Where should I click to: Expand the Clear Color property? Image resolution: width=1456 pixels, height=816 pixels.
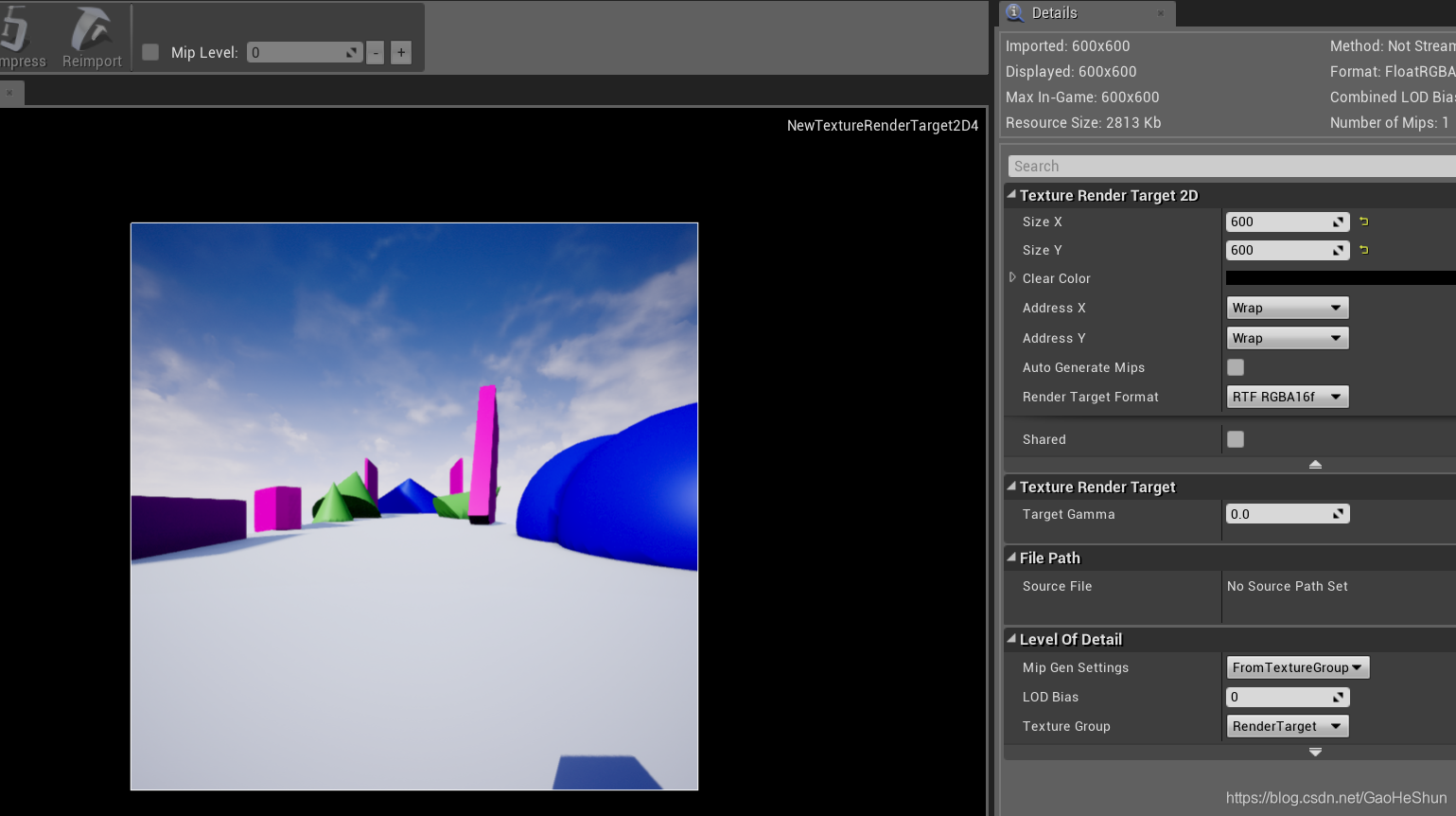coord(1012,278)
